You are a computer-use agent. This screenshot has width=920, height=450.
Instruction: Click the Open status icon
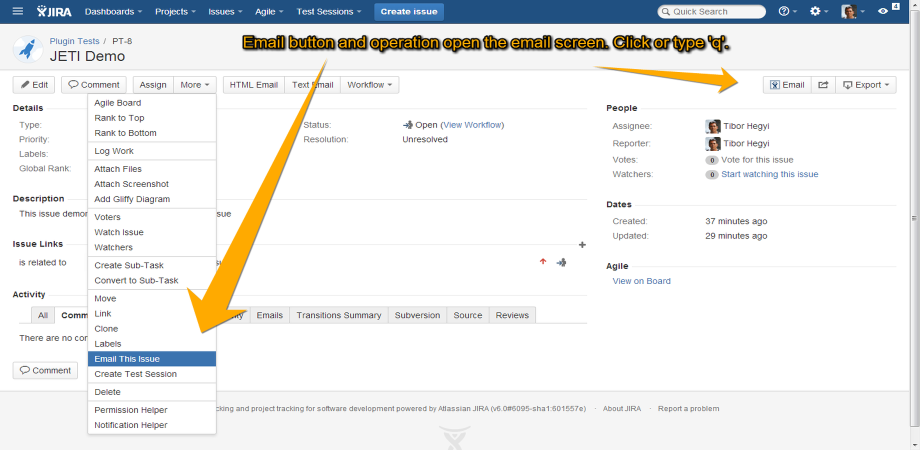click(408, 125)
